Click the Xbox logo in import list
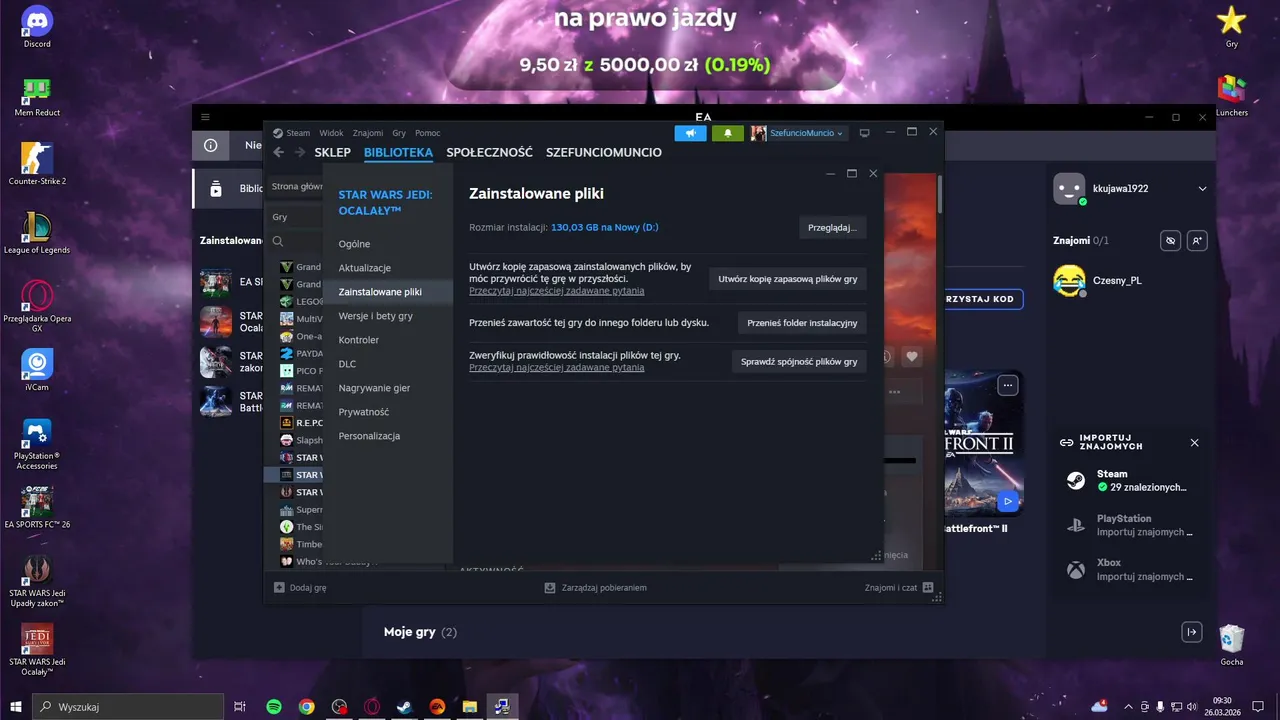 coord(1075,569)
